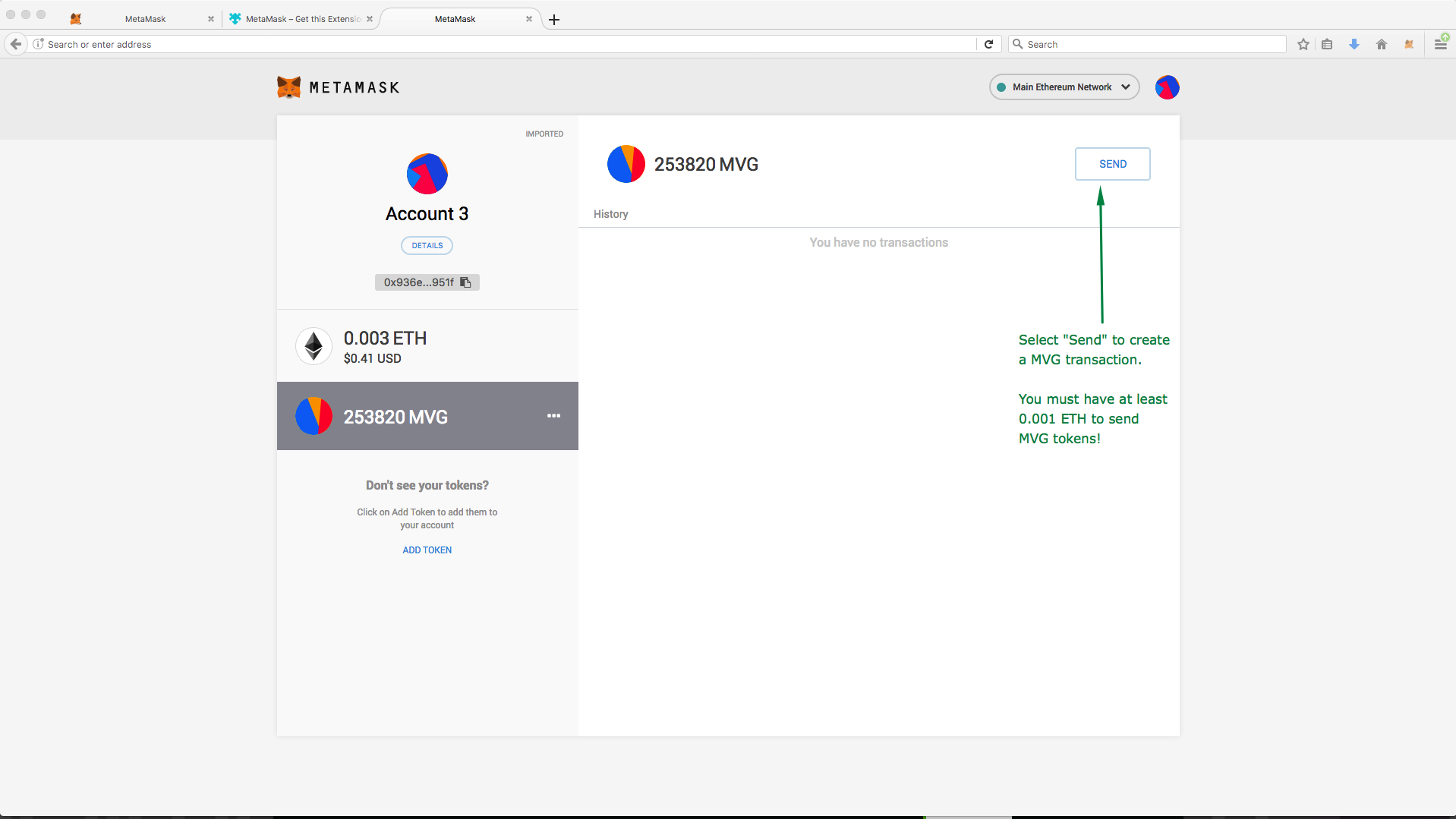
Task: Show site information icon in address bar
Action: coord(38,44)
